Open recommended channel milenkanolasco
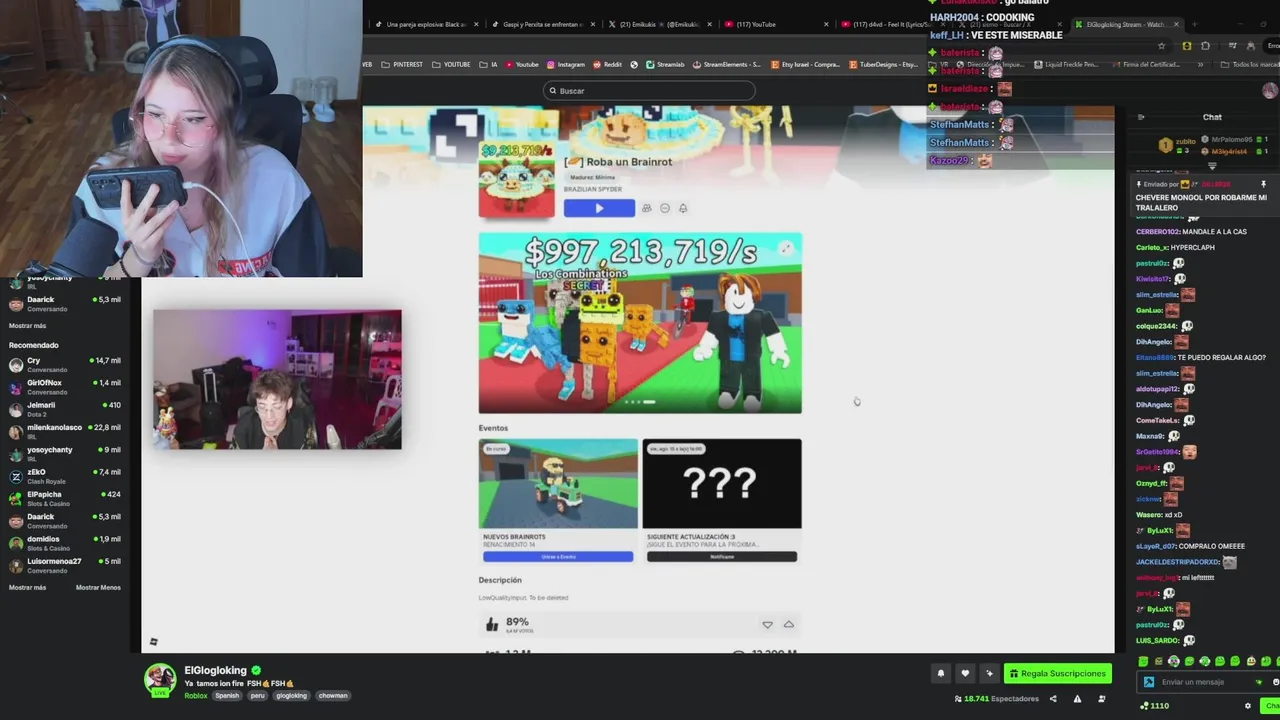 pyautogui.click(x=65, y=431)
